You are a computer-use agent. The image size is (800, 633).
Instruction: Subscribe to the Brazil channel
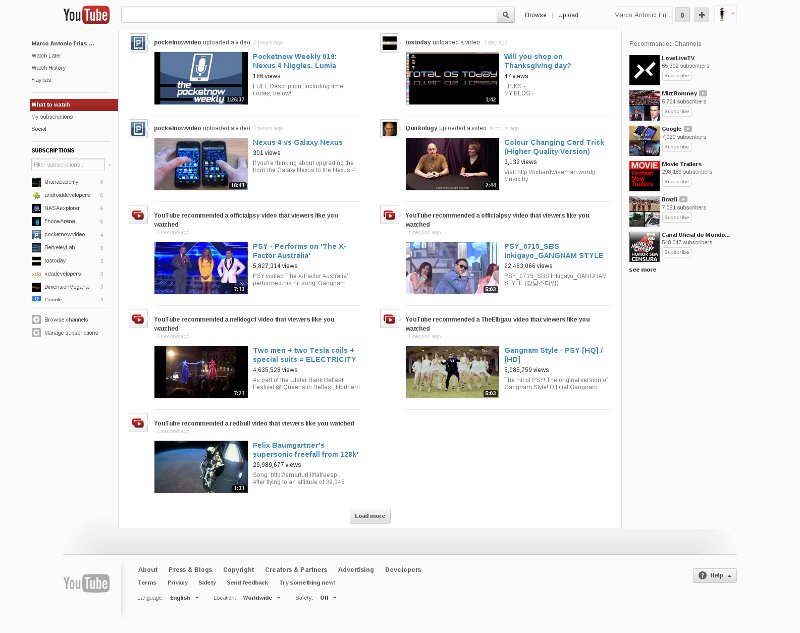pos(677,217)
